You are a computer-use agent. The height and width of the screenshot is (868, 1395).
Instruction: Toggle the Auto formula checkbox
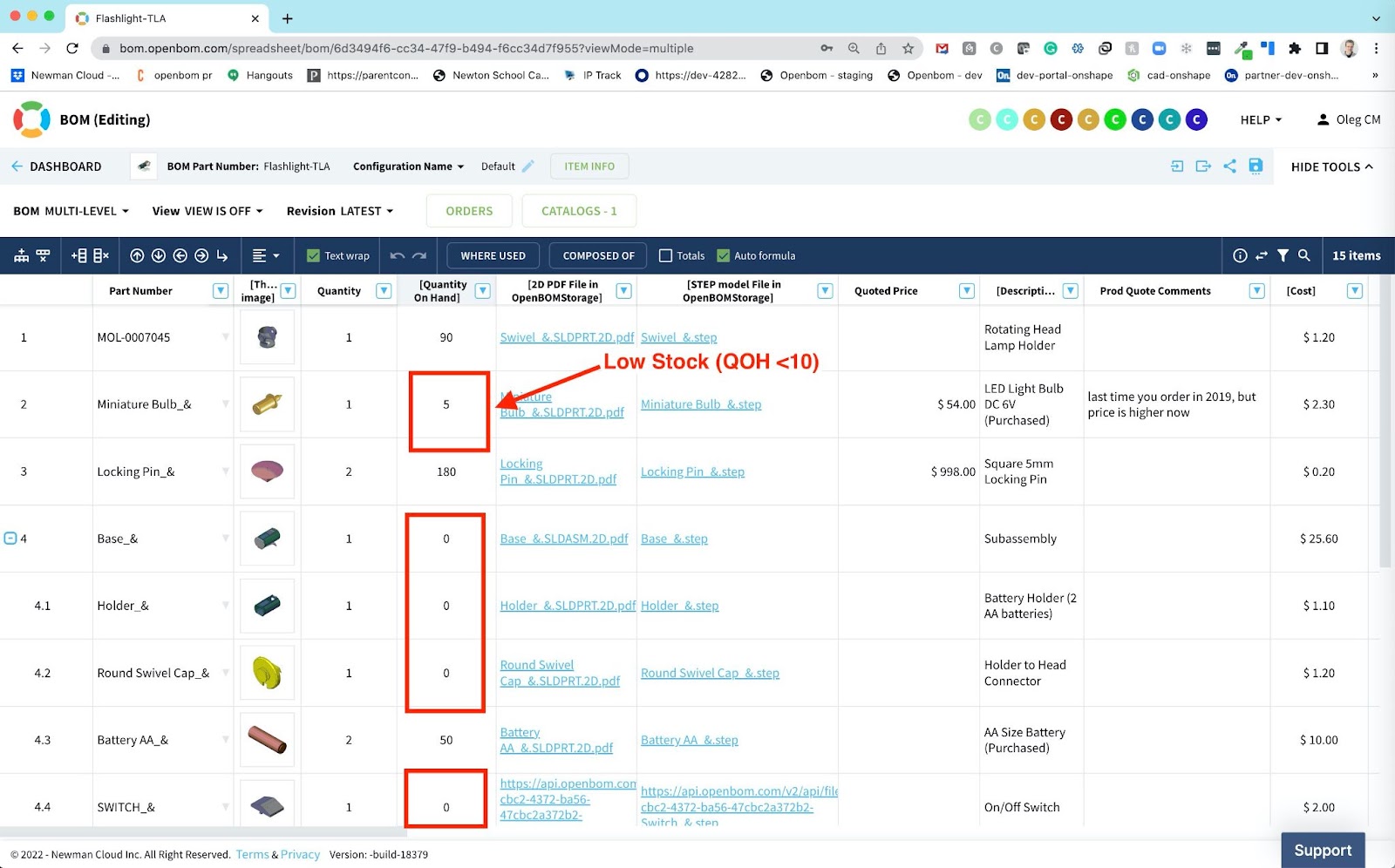click(723, 256)
